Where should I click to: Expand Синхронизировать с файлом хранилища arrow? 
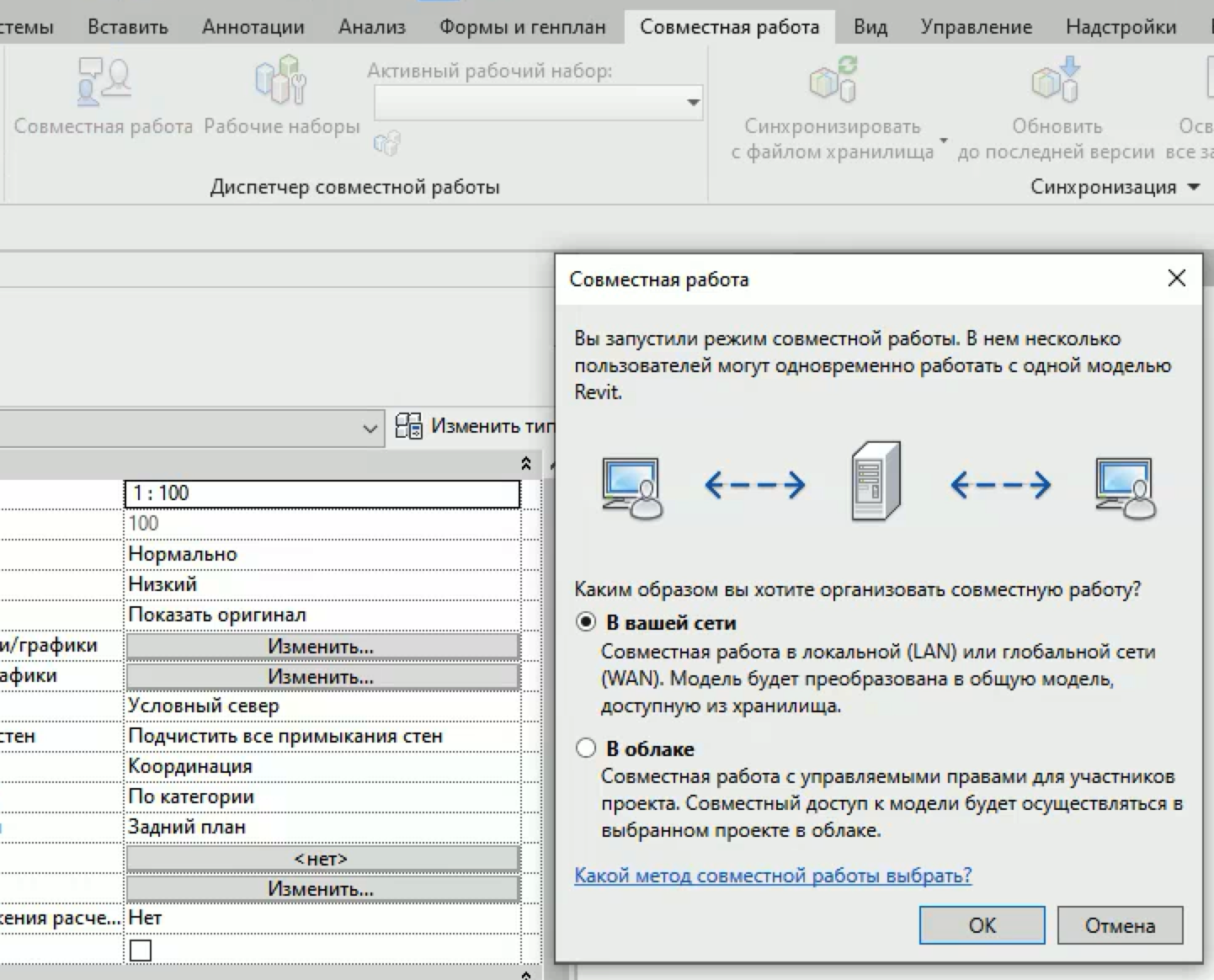coord(944,140)
